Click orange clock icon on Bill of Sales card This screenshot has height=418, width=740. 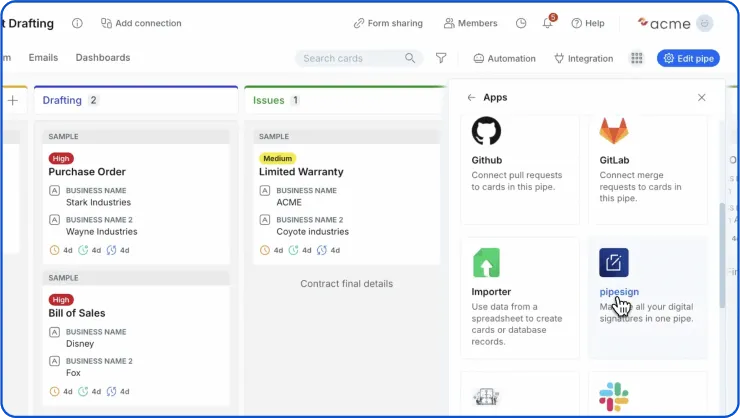point(54,391)
